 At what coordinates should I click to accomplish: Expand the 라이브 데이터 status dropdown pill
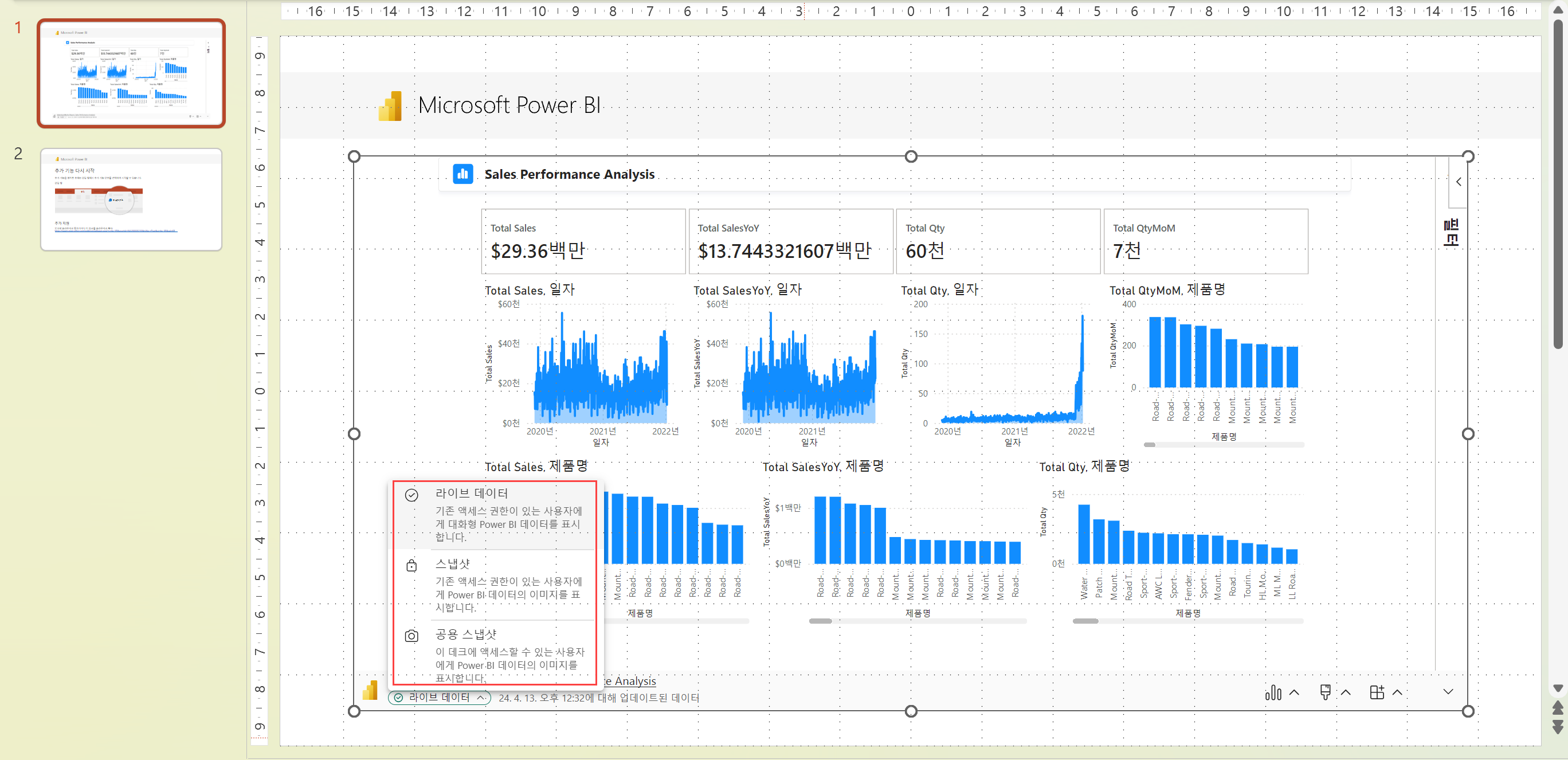[x=439, y=698]
